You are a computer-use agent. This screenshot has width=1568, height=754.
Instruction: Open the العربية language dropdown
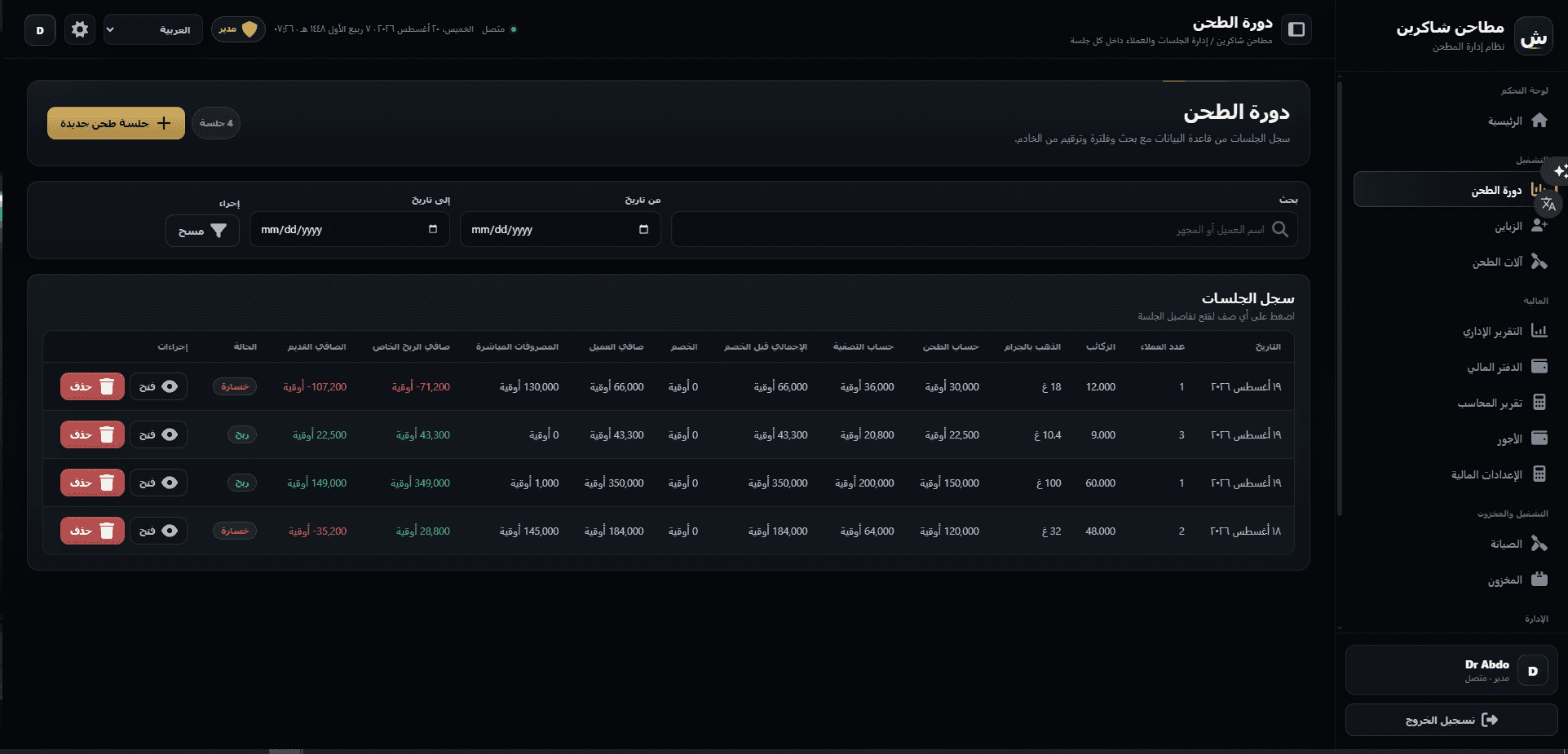pyautogui.click(x=152, y=30)
